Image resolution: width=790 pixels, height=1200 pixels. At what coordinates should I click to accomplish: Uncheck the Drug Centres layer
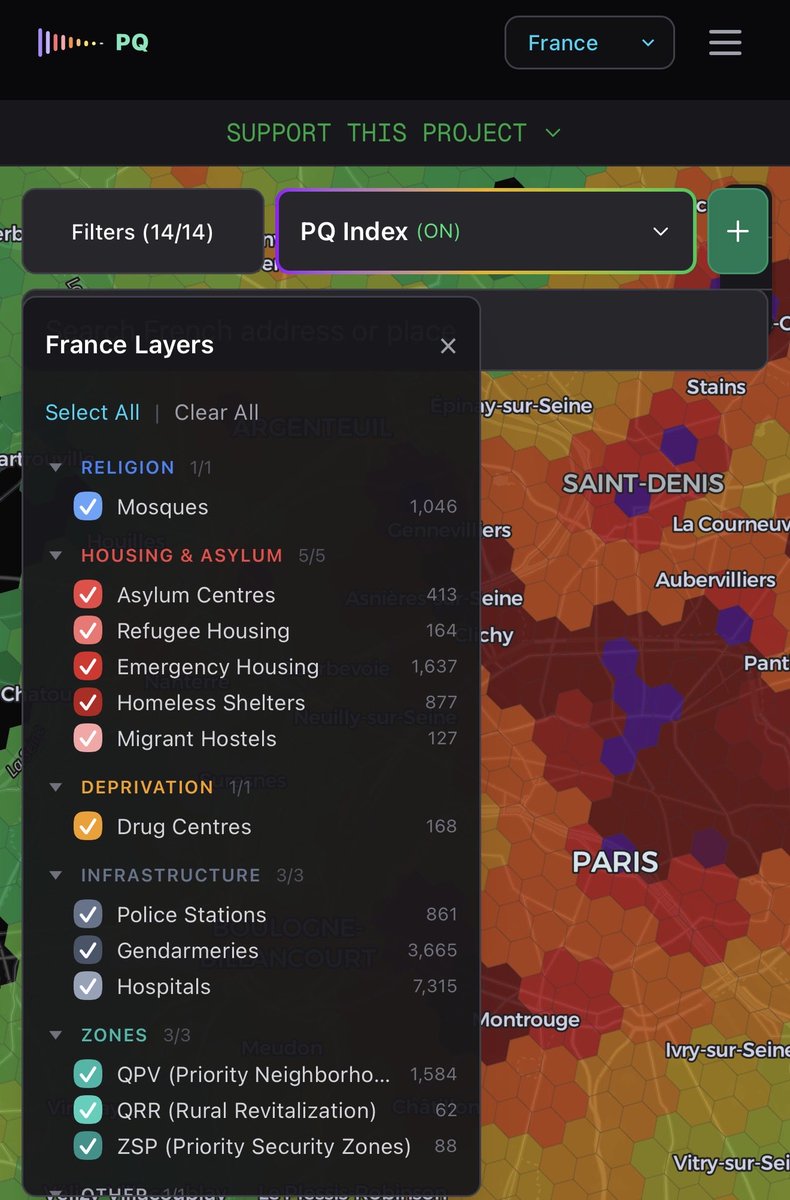click(88, 827)
